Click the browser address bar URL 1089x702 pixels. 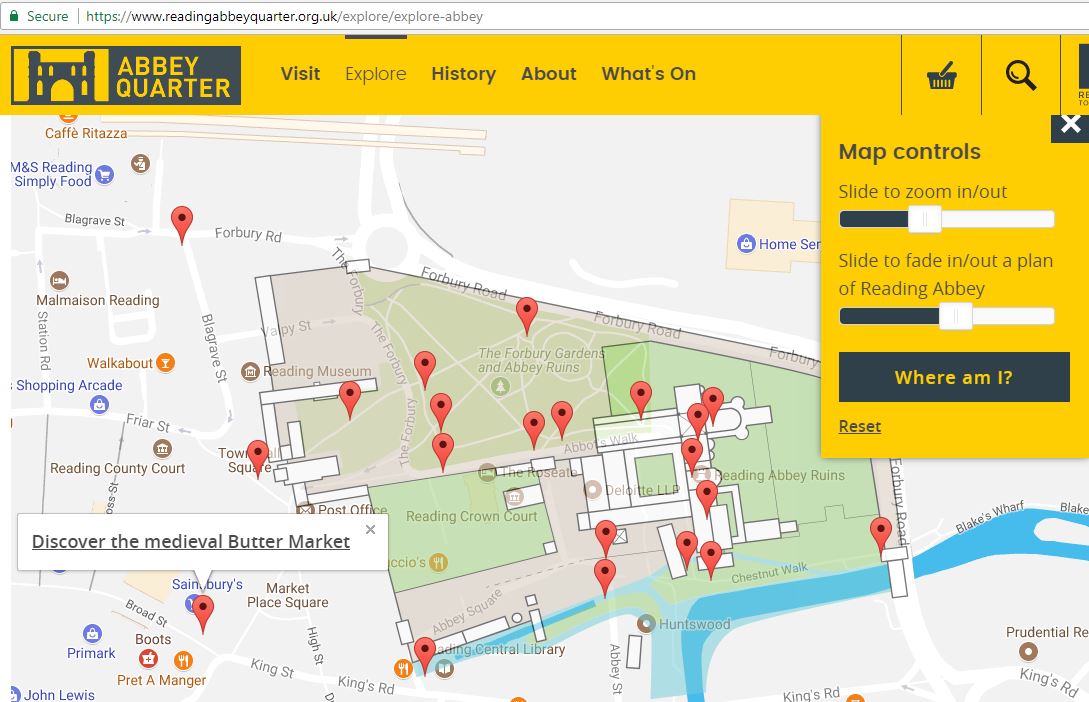(284, 16)
